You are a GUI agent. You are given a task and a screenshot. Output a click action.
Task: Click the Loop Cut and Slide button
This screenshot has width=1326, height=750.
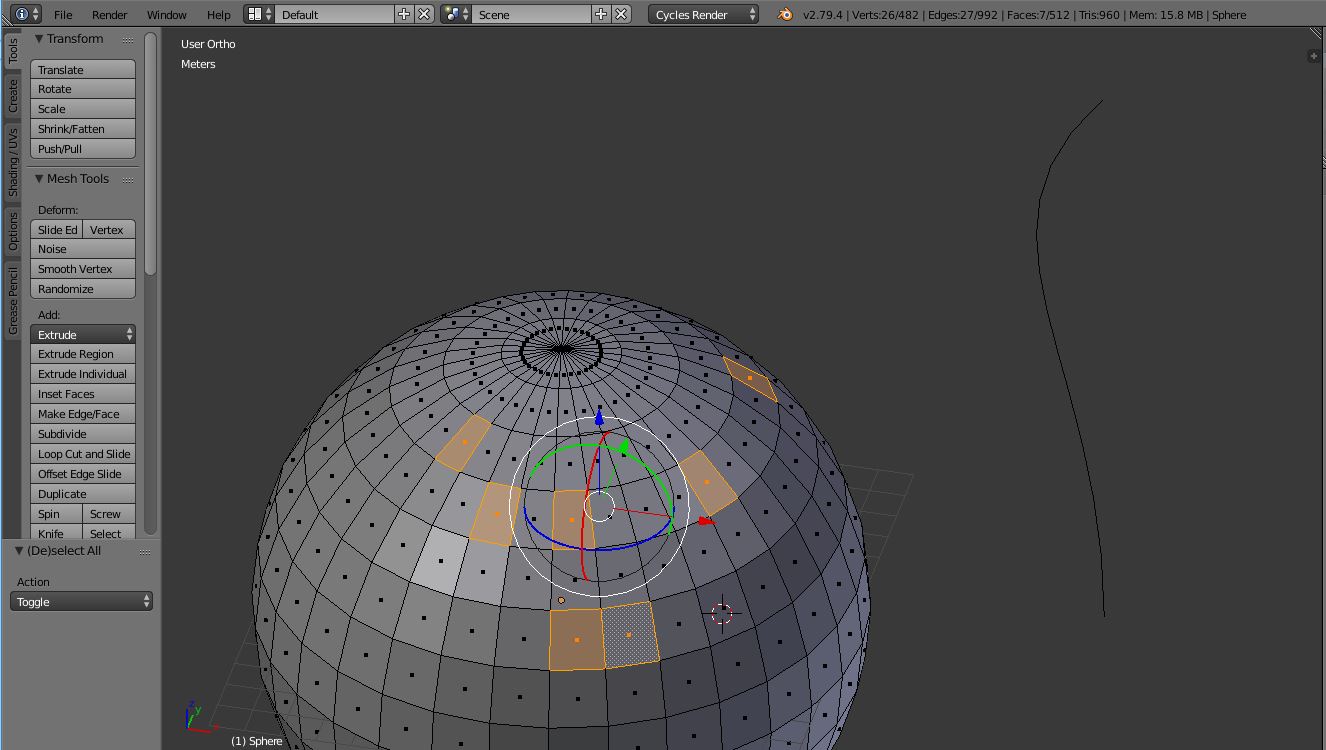click(x=83, y=454)
